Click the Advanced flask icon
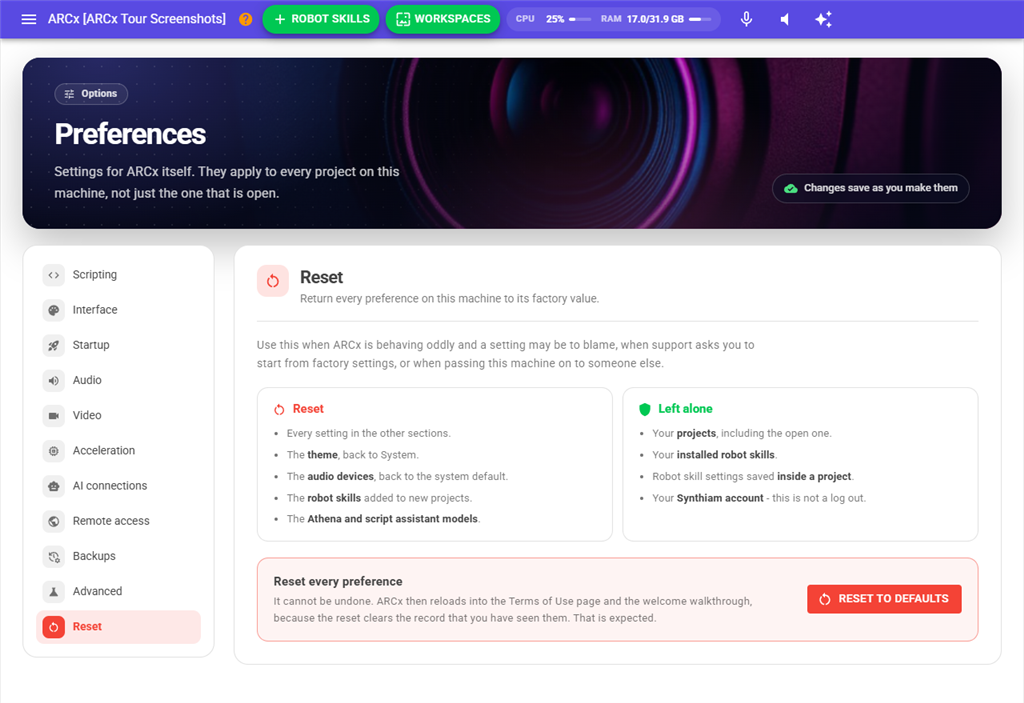1024x703 pixels. click(54, 592)
